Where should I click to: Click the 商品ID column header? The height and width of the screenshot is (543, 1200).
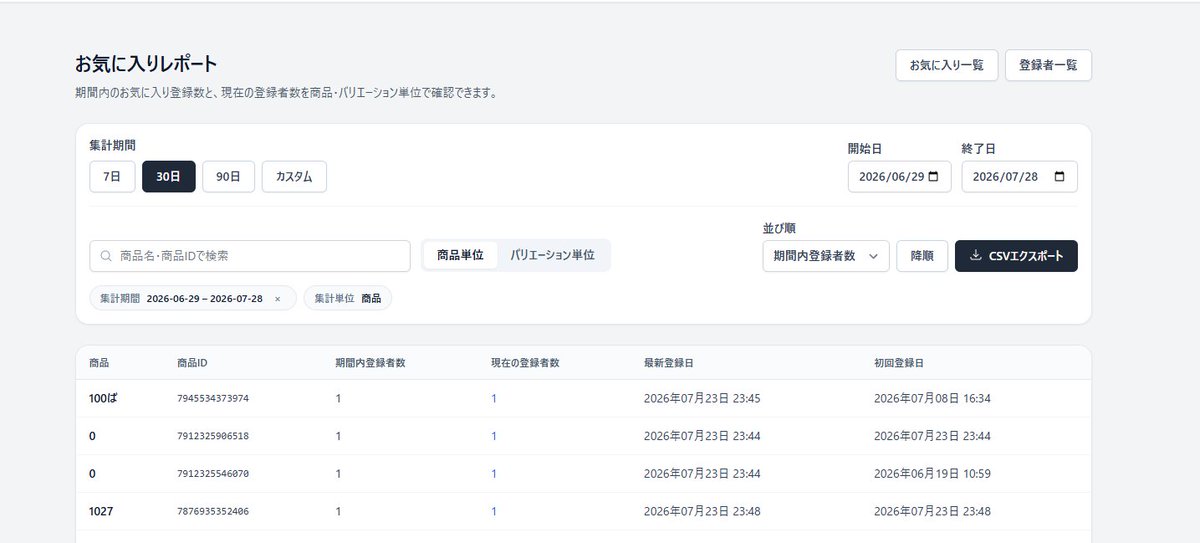coord(192,362)
